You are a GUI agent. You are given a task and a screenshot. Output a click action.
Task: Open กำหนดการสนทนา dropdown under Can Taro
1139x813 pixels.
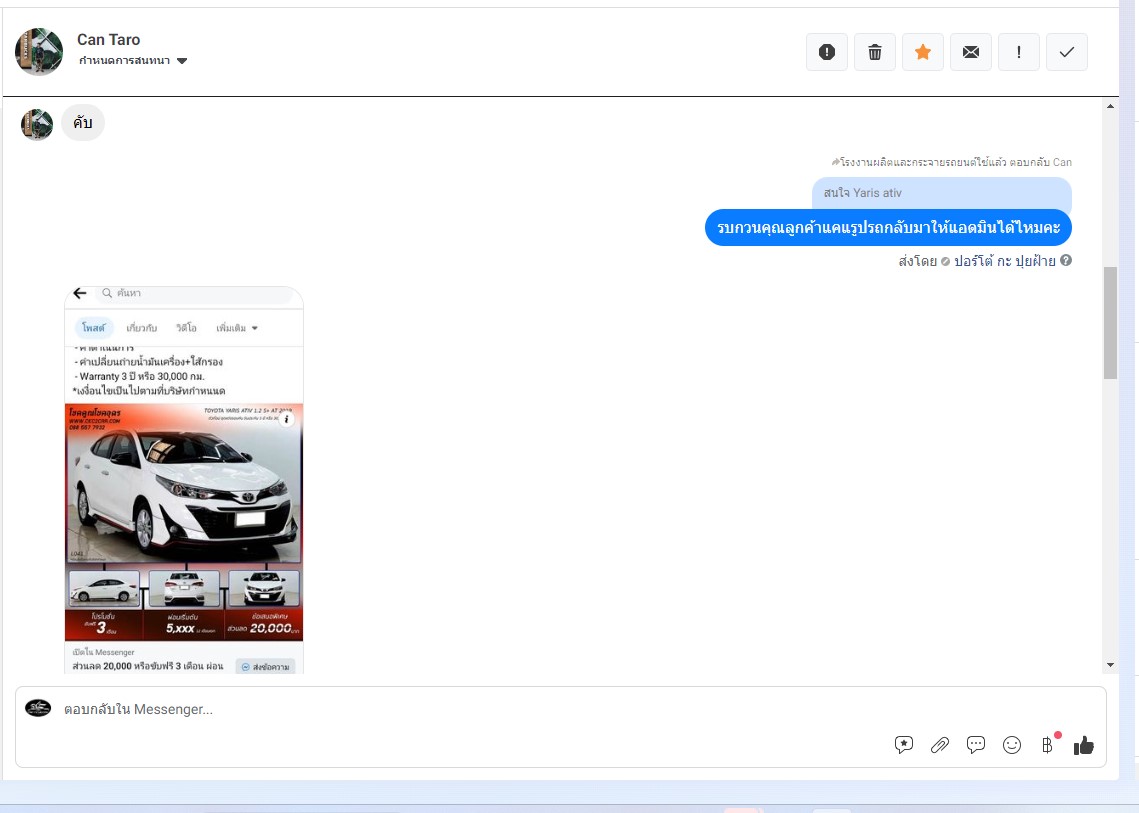[x=133, y=60]
